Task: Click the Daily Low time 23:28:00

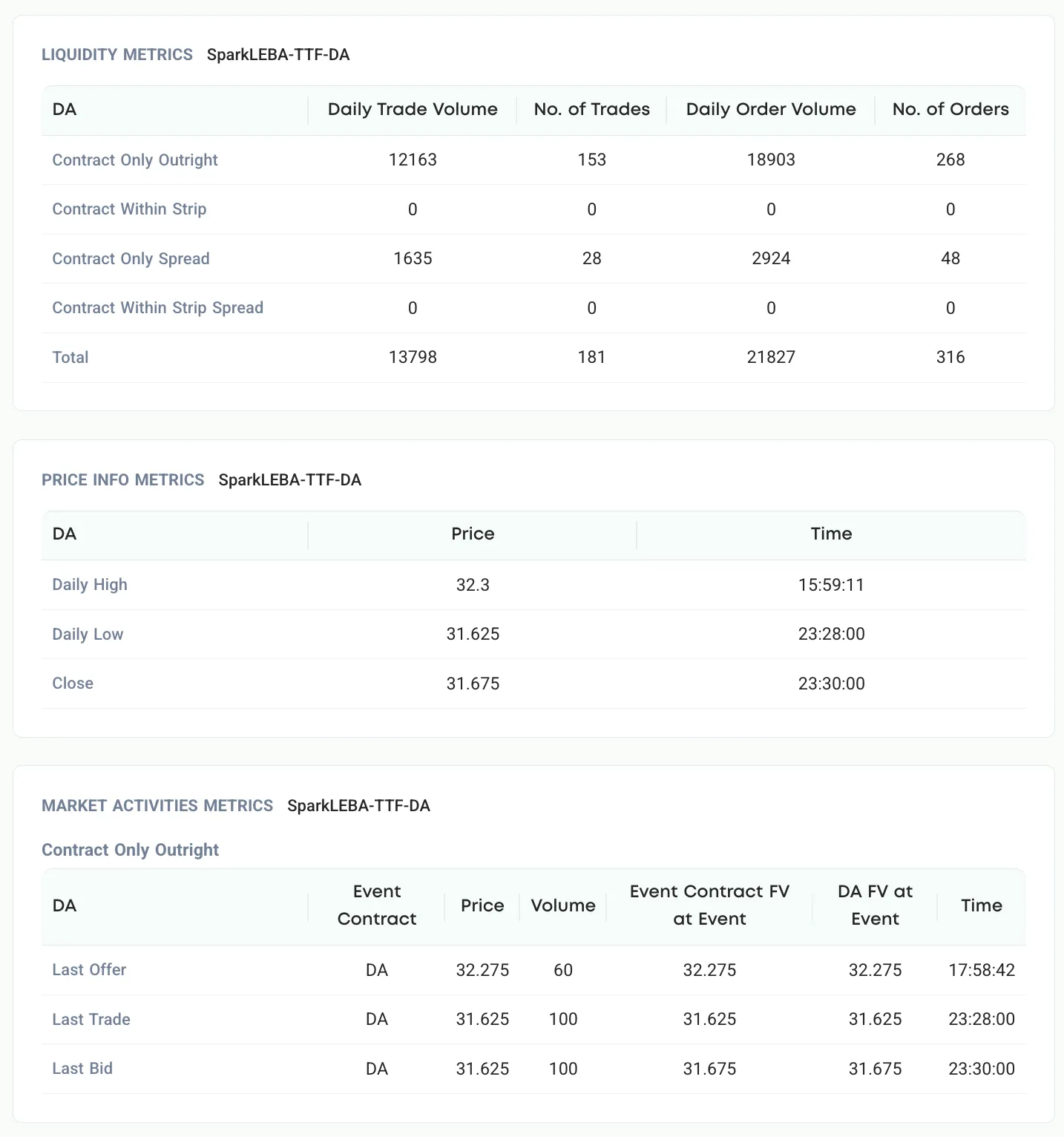Action: coord(831,634)
